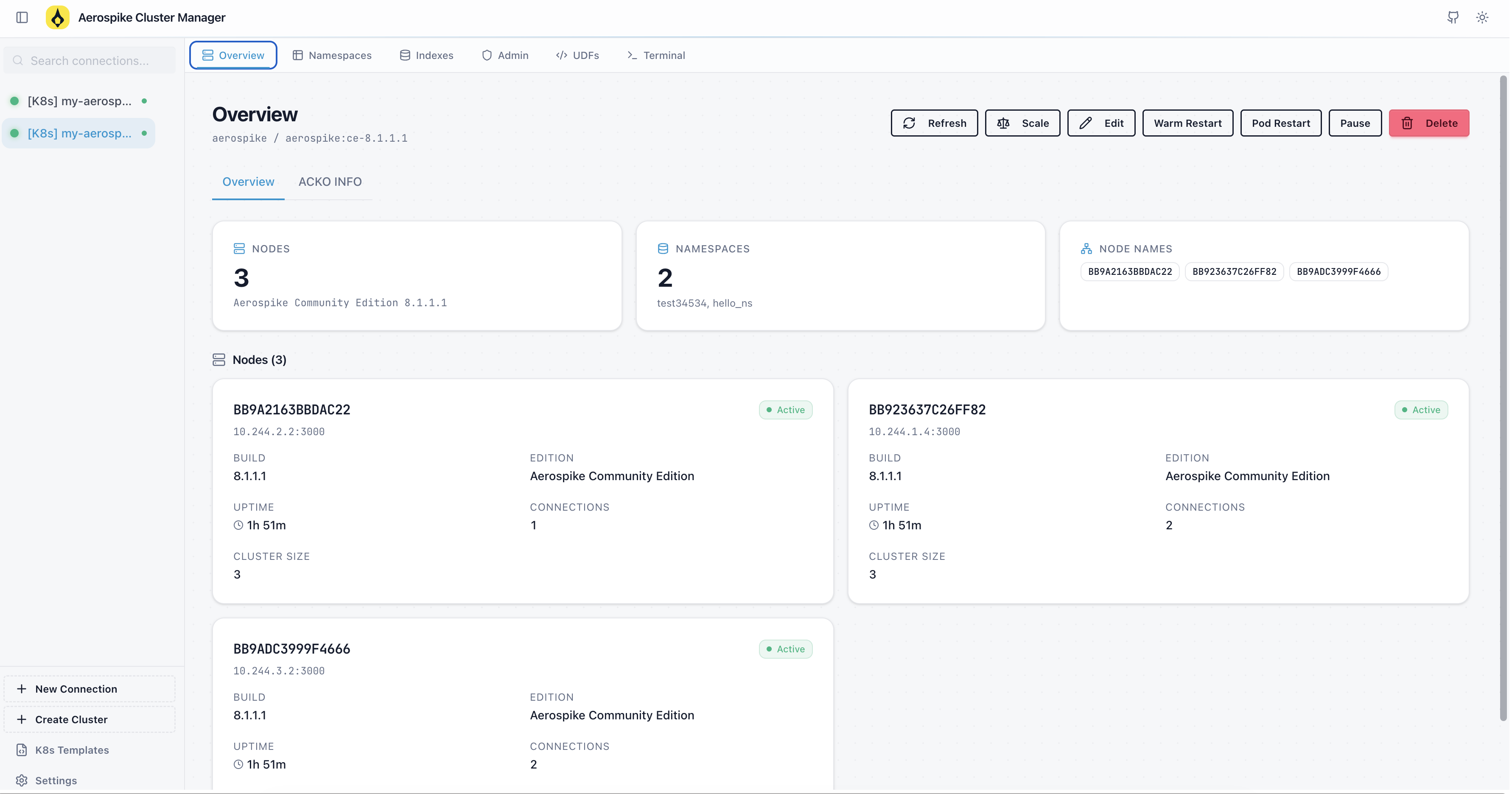1512x794 pixels.
Task: Click the Aerospike logo icon
Action: coord(58,17)
